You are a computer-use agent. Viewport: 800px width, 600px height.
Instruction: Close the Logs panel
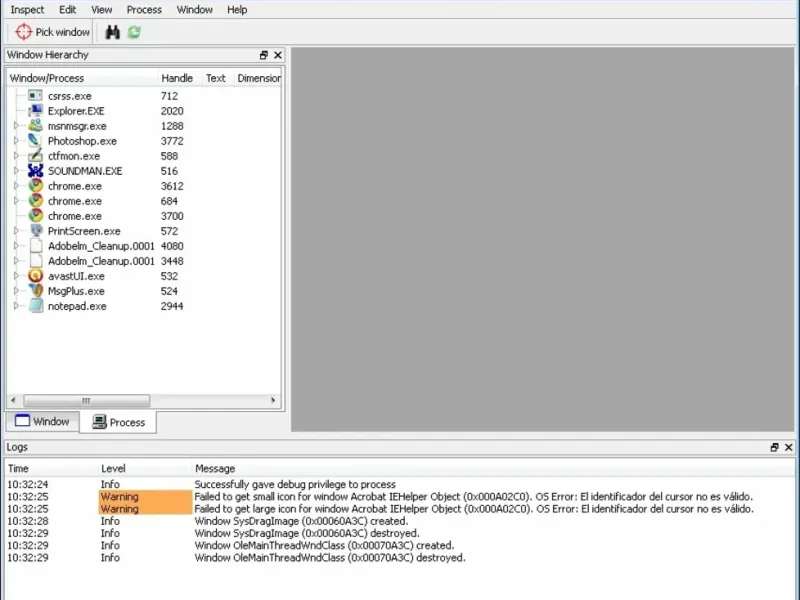pyautogui.click(x=788, y=447)
